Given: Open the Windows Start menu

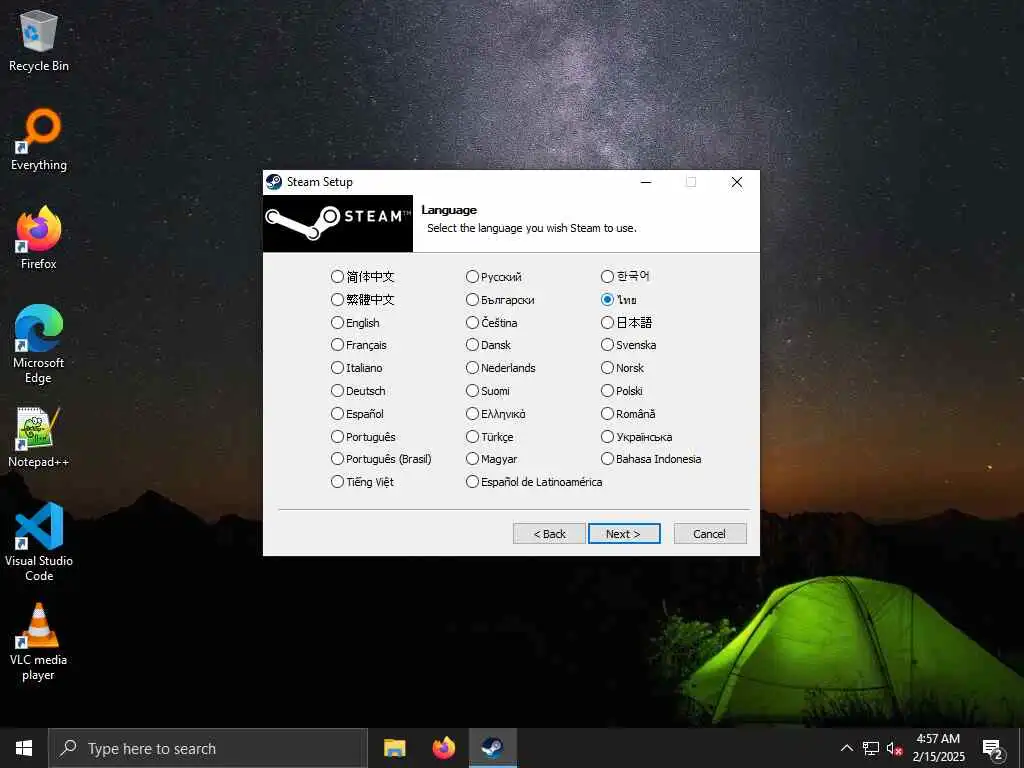Looking at the screenshot, I should click(x=24, y=748).
